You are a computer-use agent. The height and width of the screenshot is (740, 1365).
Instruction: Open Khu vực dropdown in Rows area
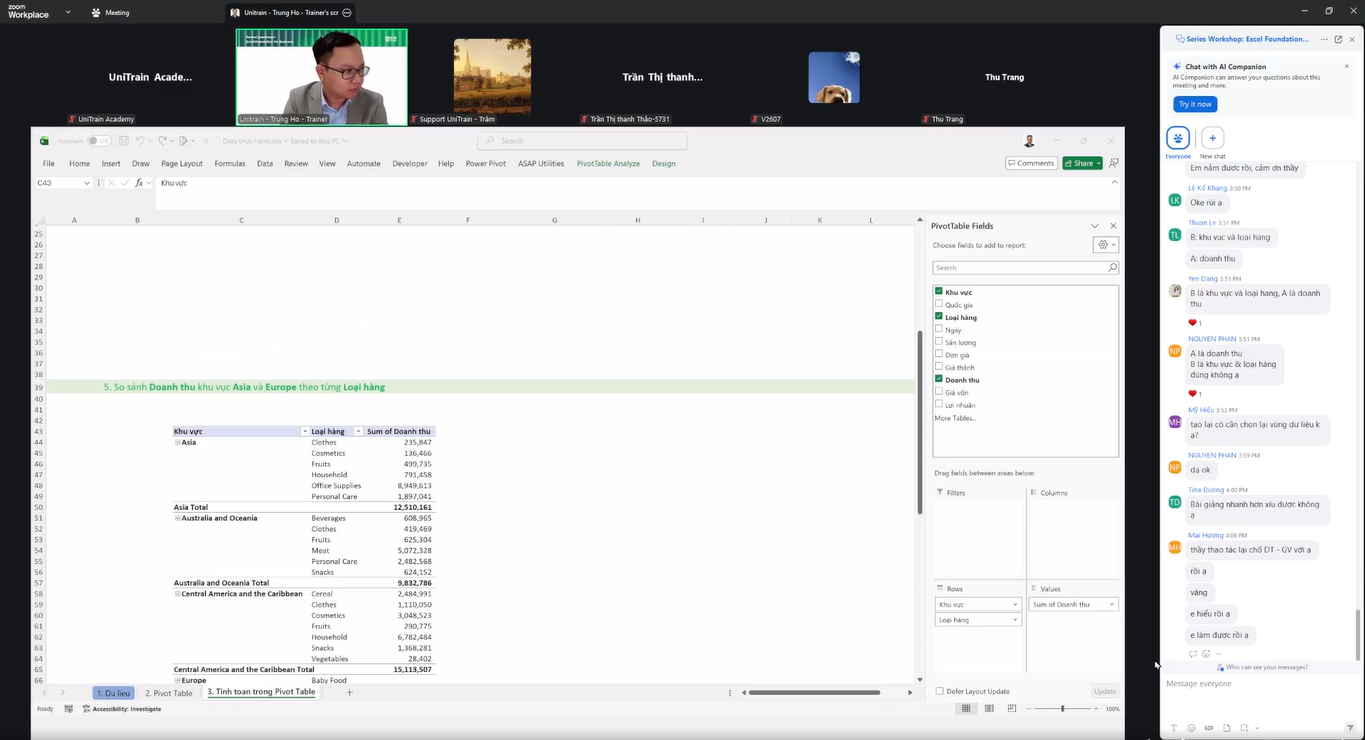(x=1015, y=605)
